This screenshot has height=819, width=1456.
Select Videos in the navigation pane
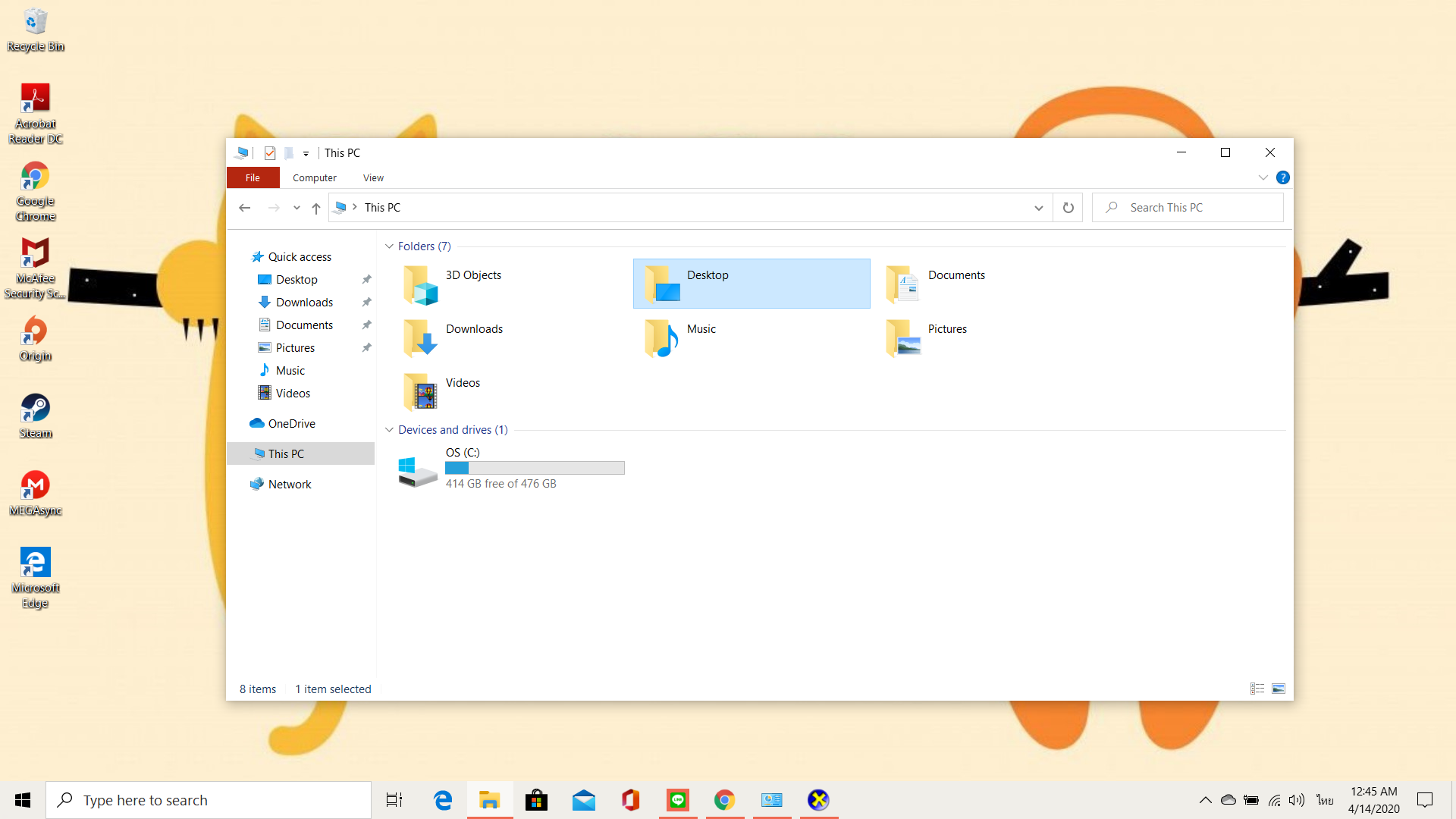[293, 394]
